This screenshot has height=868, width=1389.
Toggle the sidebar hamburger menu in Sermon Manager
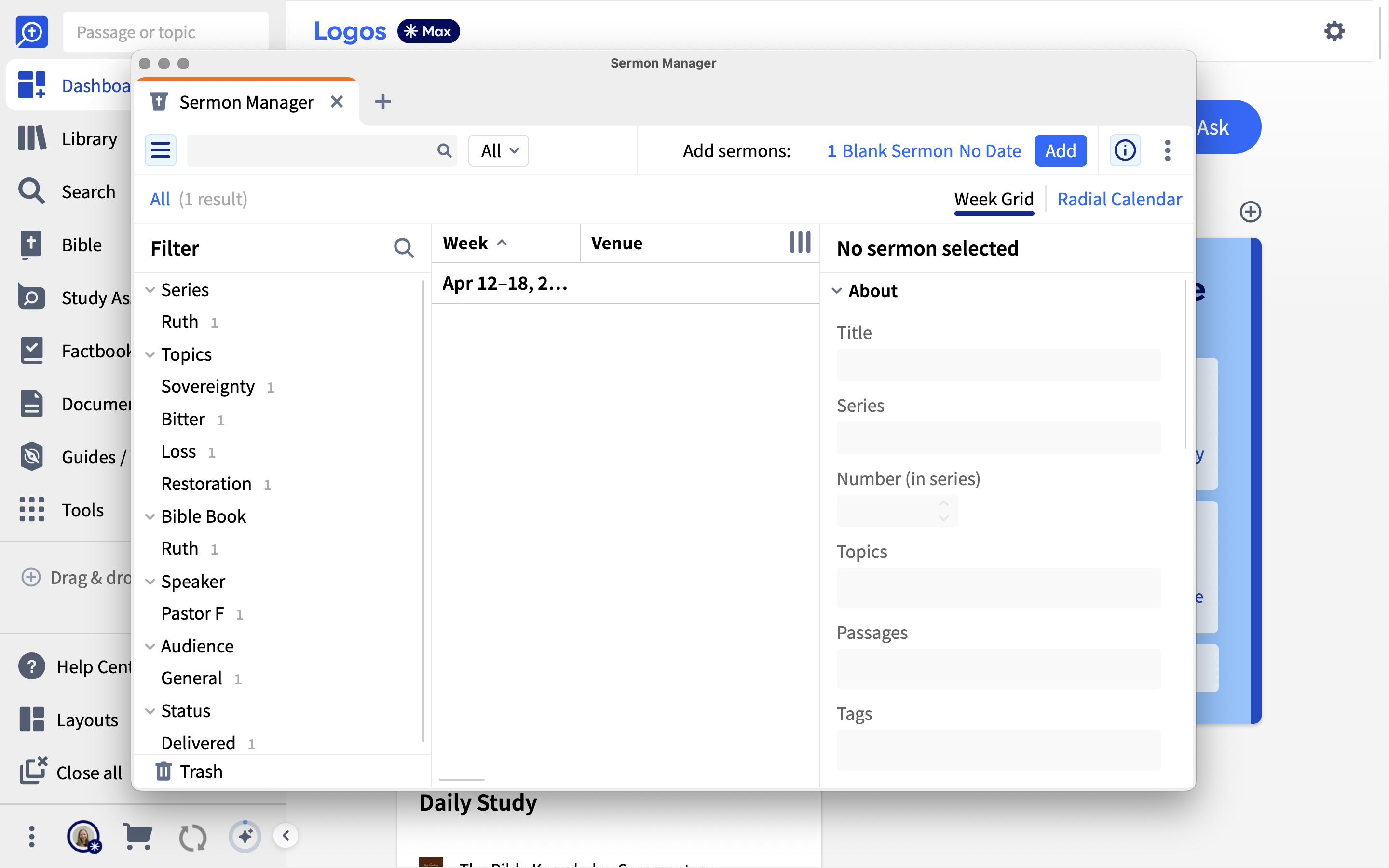tap(160, 150)
